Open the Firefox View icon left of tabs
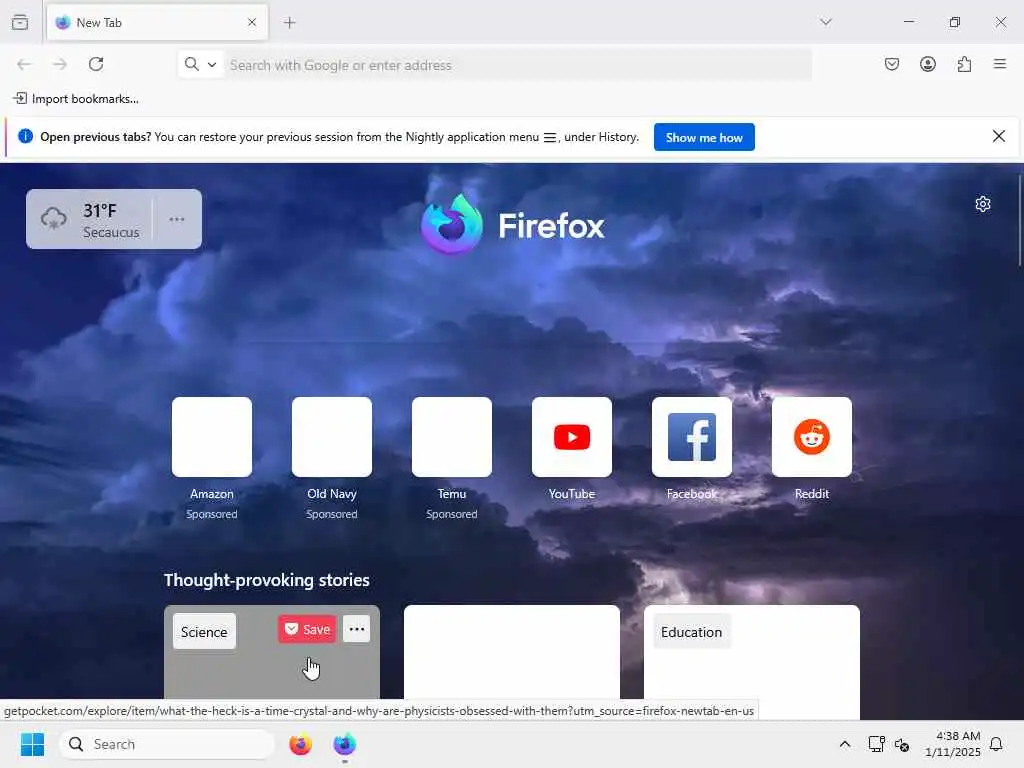The width and height of the screenshot is (1024, 768). [20, 22]
